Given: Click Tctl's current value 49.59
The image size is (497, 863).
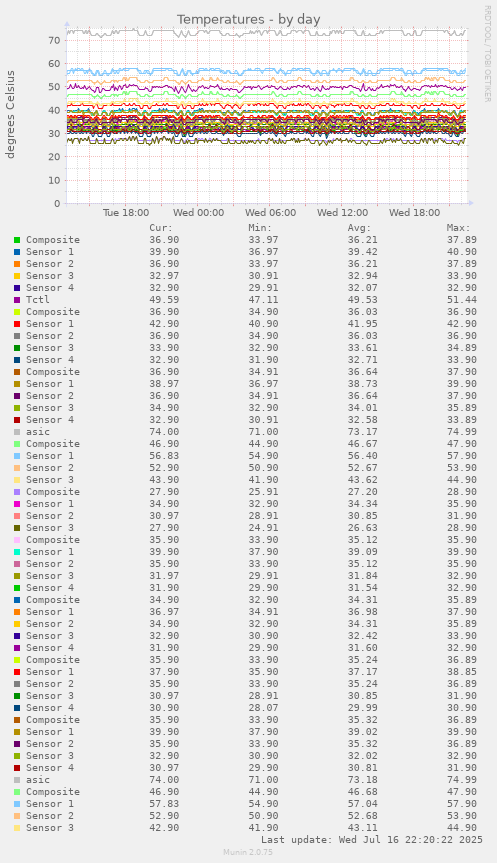Looking at the screenshot, I should 164,300.
